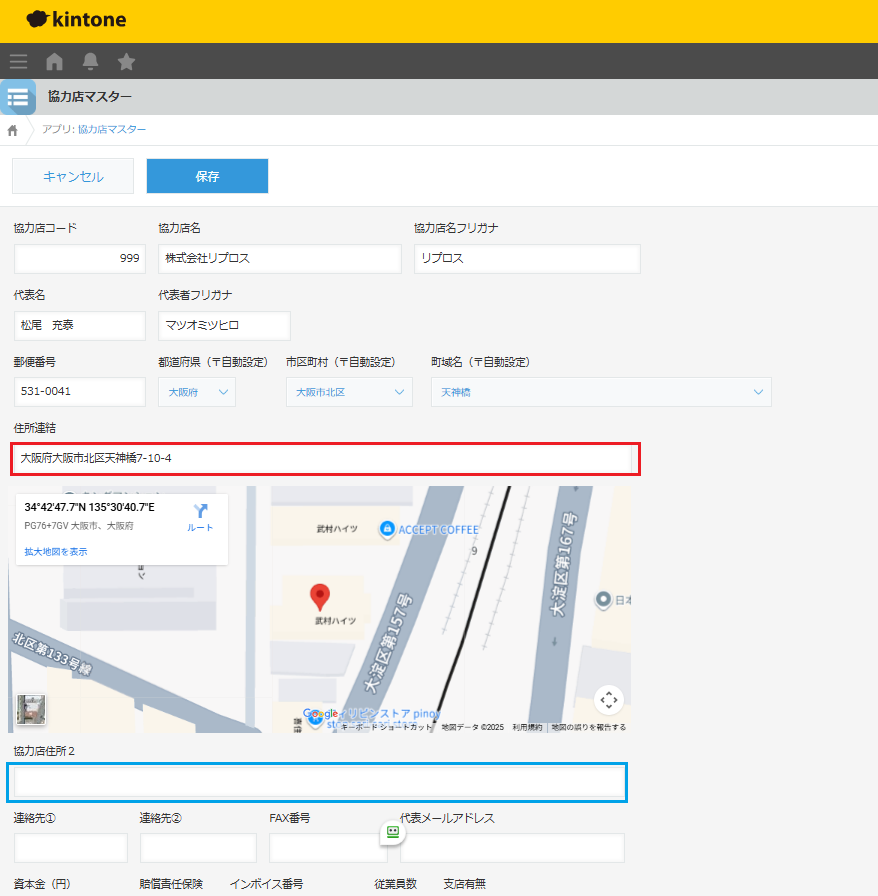
Task: Click the Street View thumbnail on map
Action: [x=31, y=709]
